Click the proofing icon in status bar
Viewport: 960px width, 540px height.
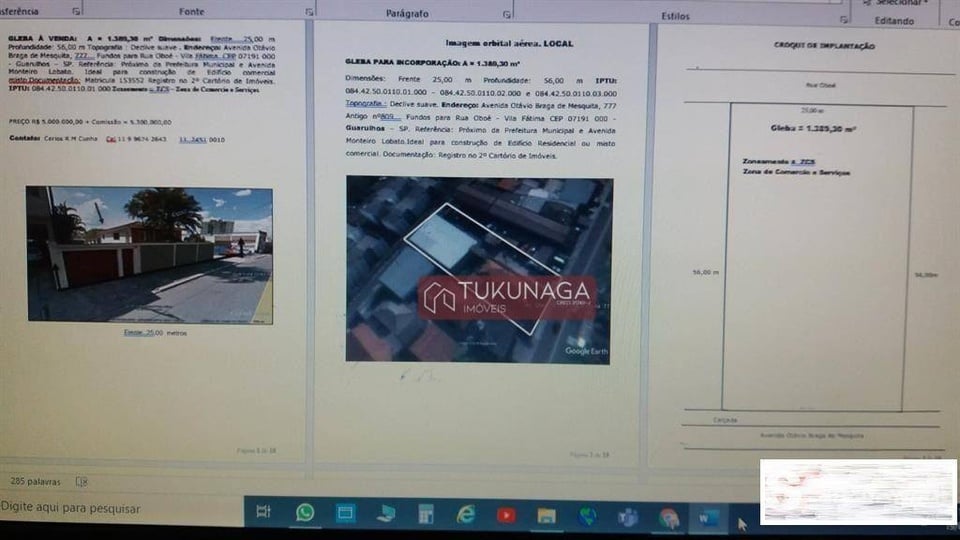coord(81,482)
